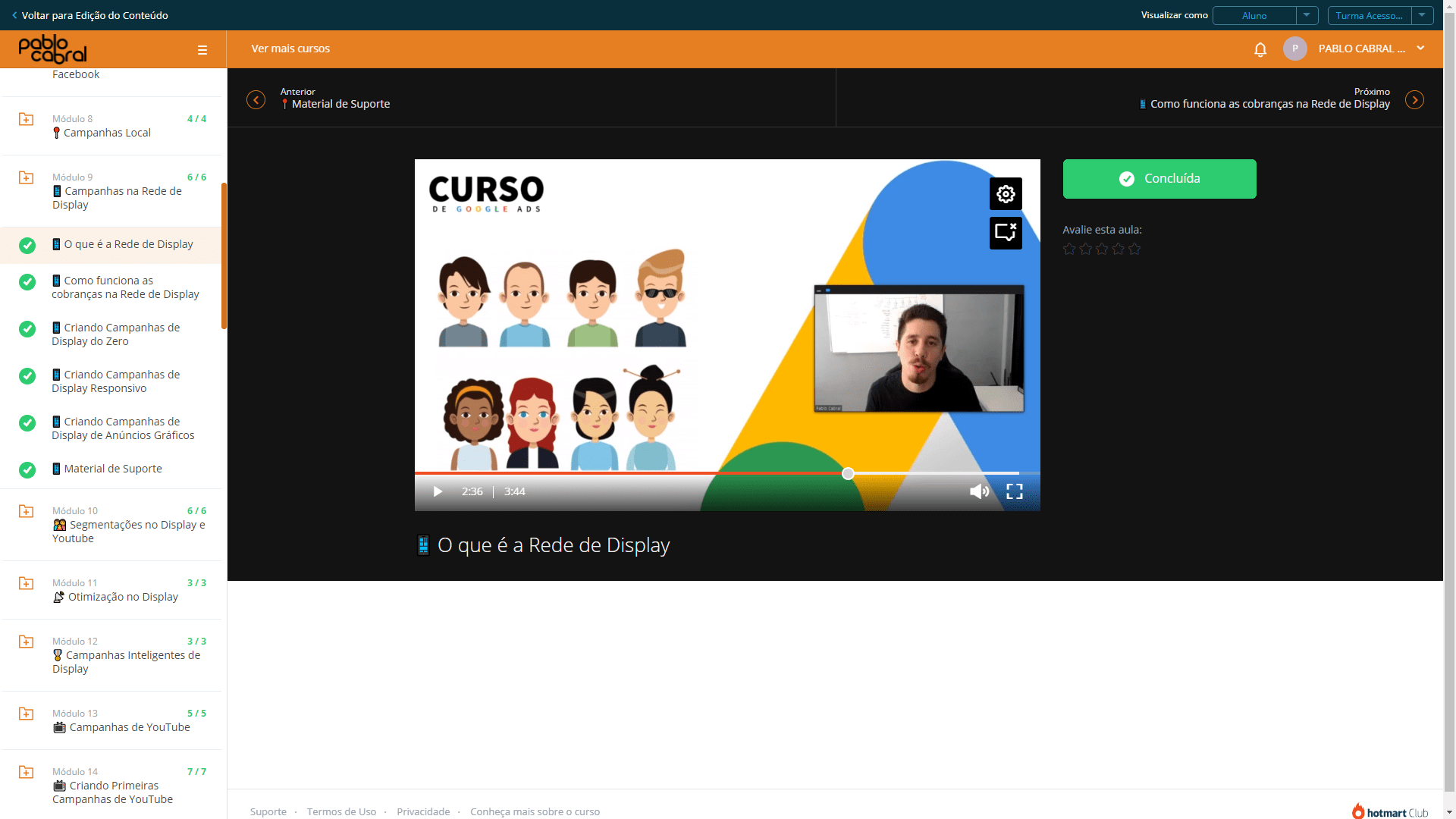1456x819 pixels.
Task: Go to next lesson arrow
Action: coord(1414,100)
